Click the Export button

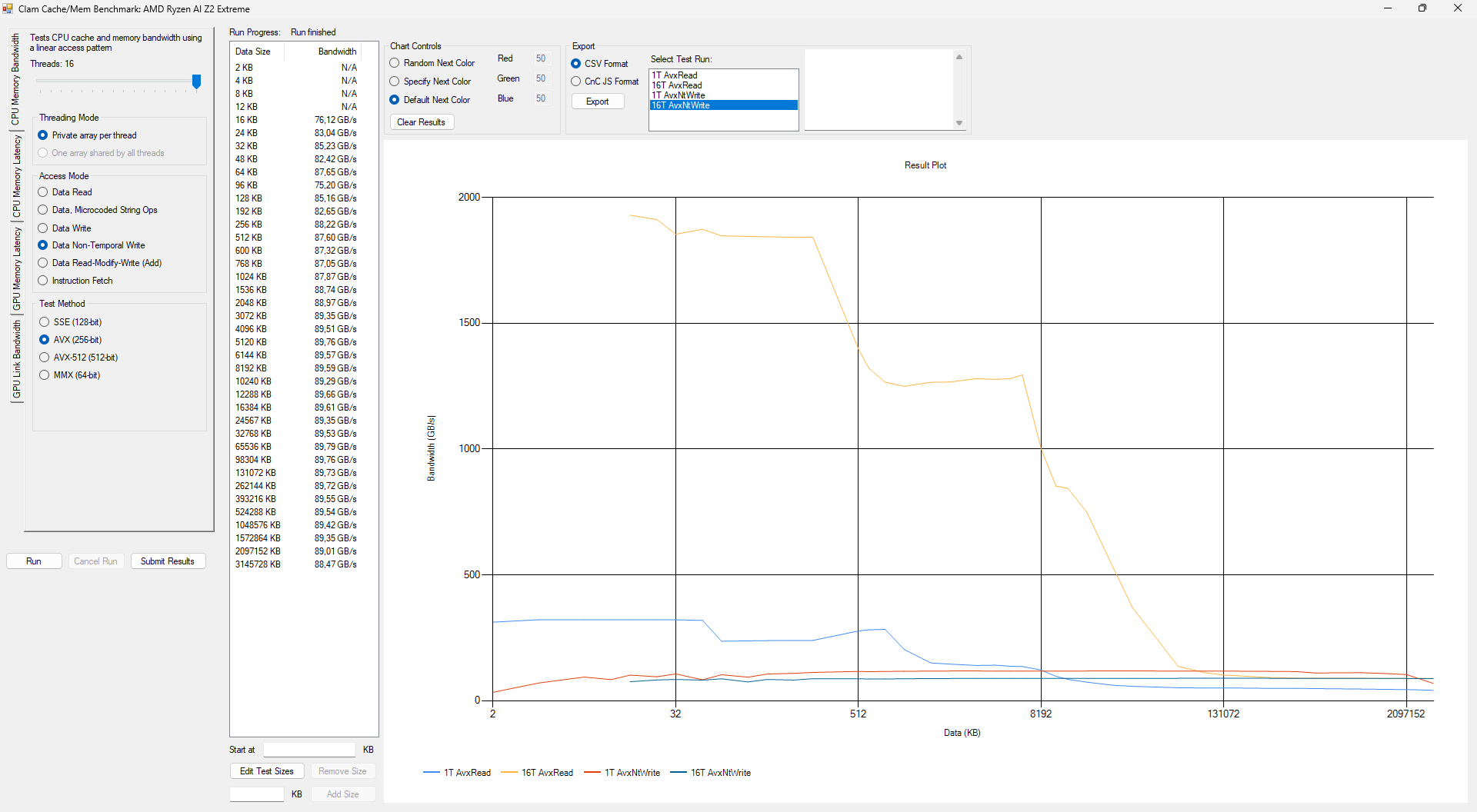pos(597,101)
